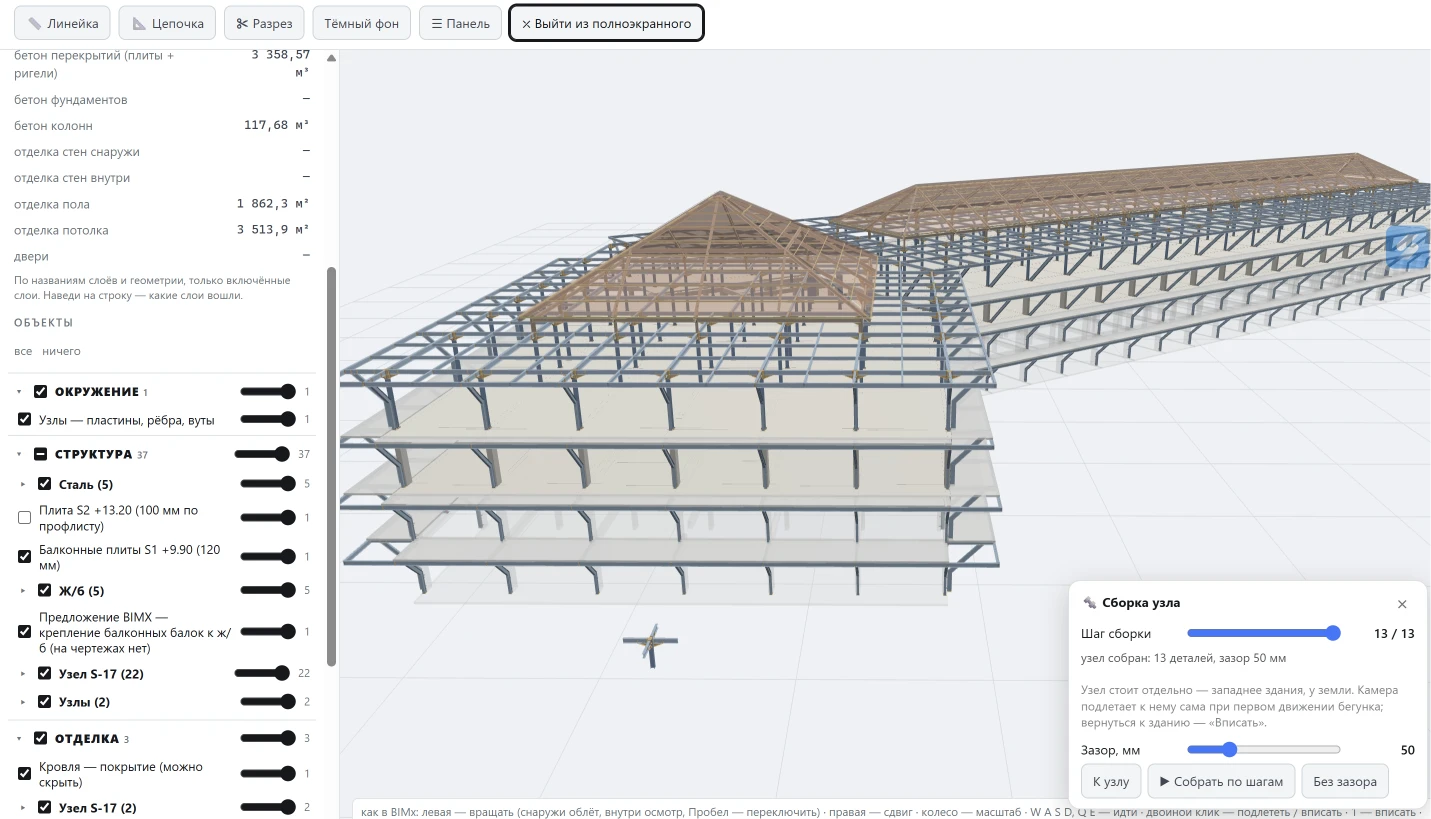Enable the Плита S2 +13.20 layer
The width and height of the screenshot is (1431, 819).
[25, 518]
